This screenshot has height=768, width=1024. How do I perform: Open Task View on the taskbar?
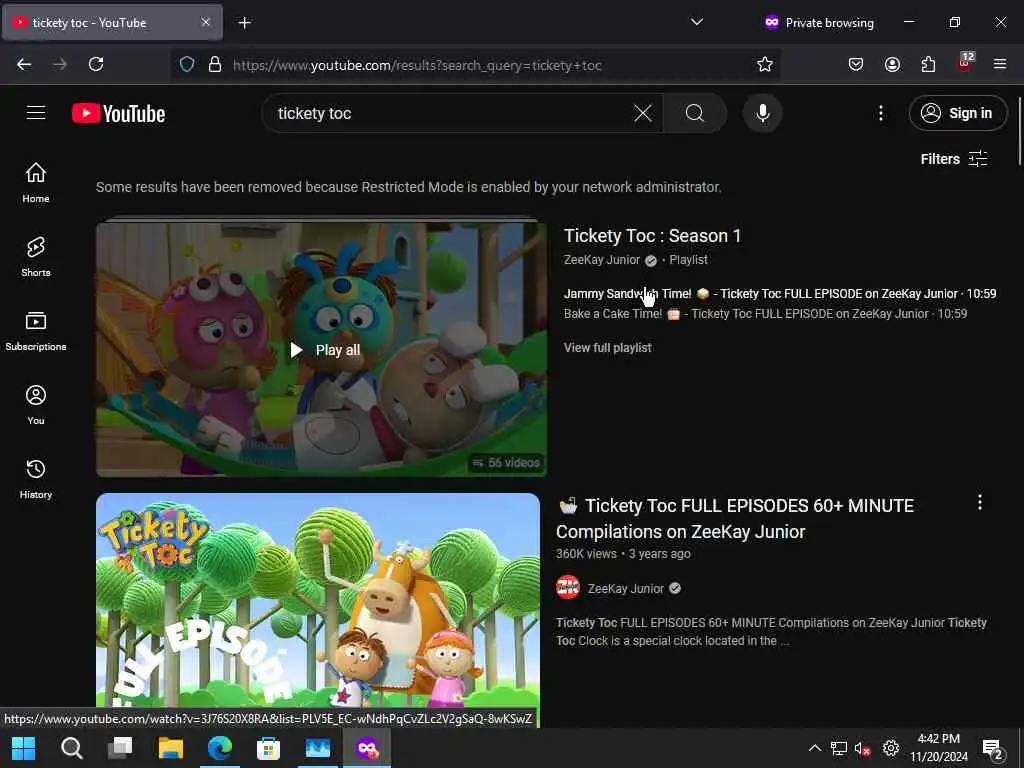coord(120,748)
